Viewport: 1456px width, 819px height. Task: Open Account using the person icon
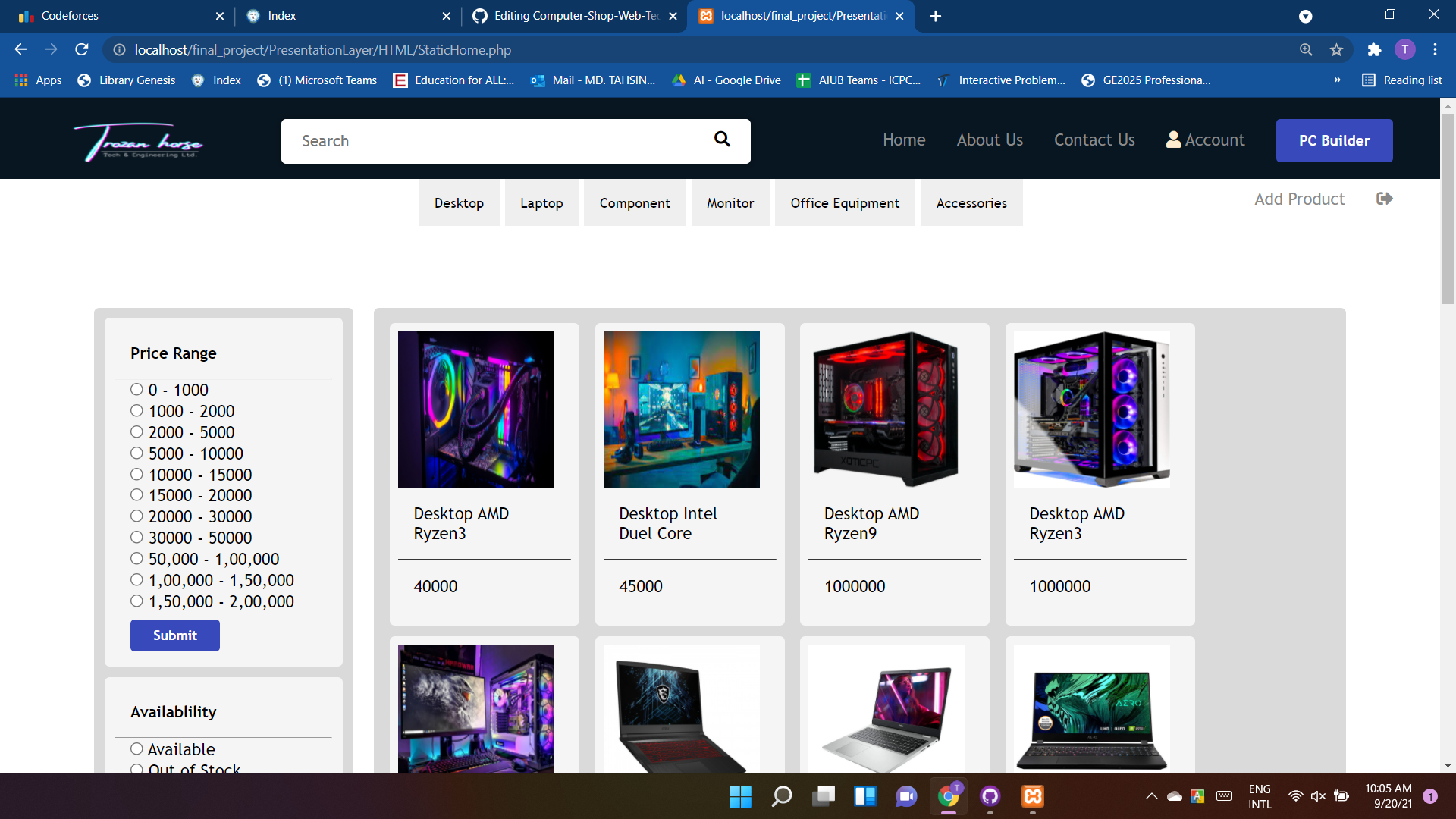tap(1172, 140)
